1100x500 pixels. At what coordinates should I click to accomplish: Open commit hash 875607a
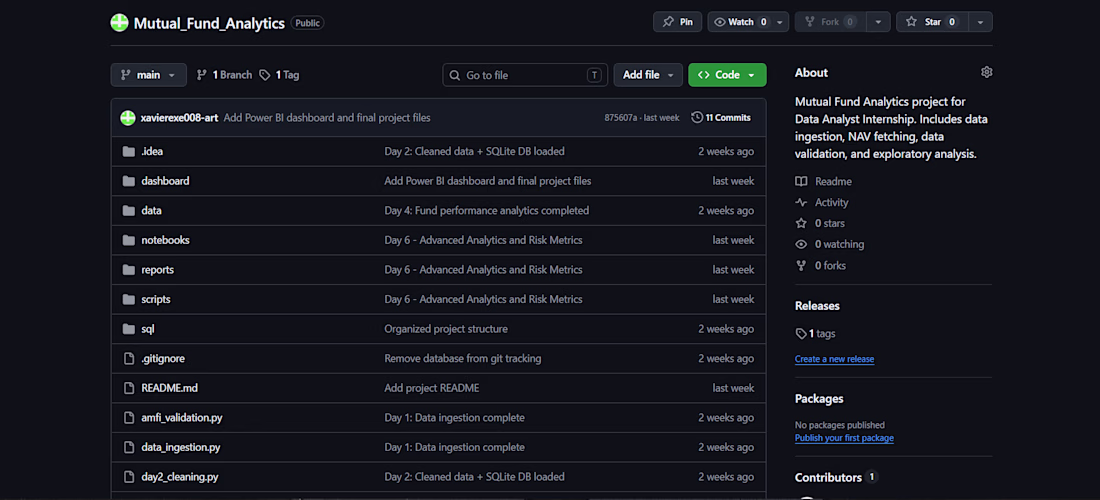pos(621,118)
